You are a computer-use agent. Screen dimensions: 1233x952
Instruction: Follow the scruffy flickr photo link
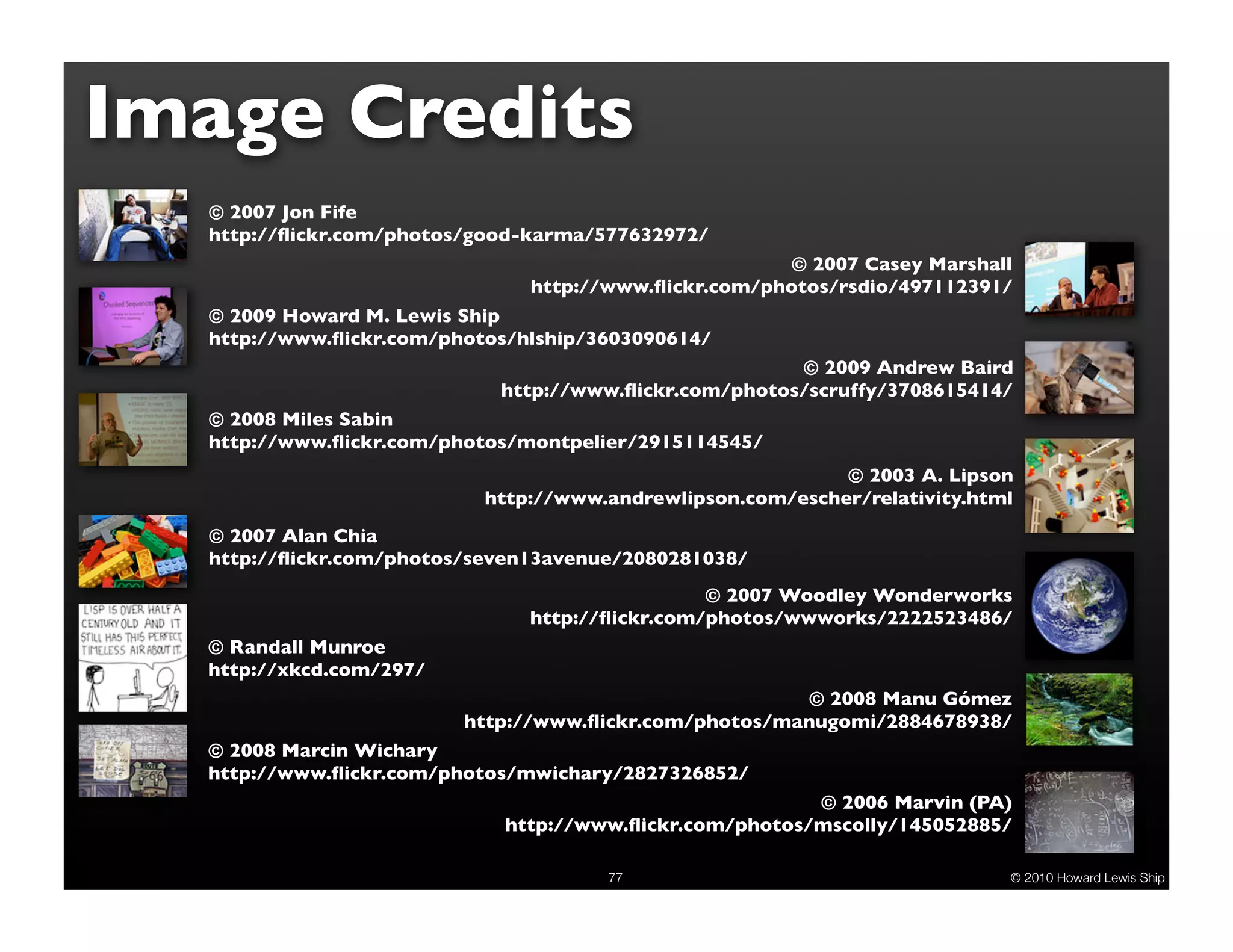click(x=756, y=390)
